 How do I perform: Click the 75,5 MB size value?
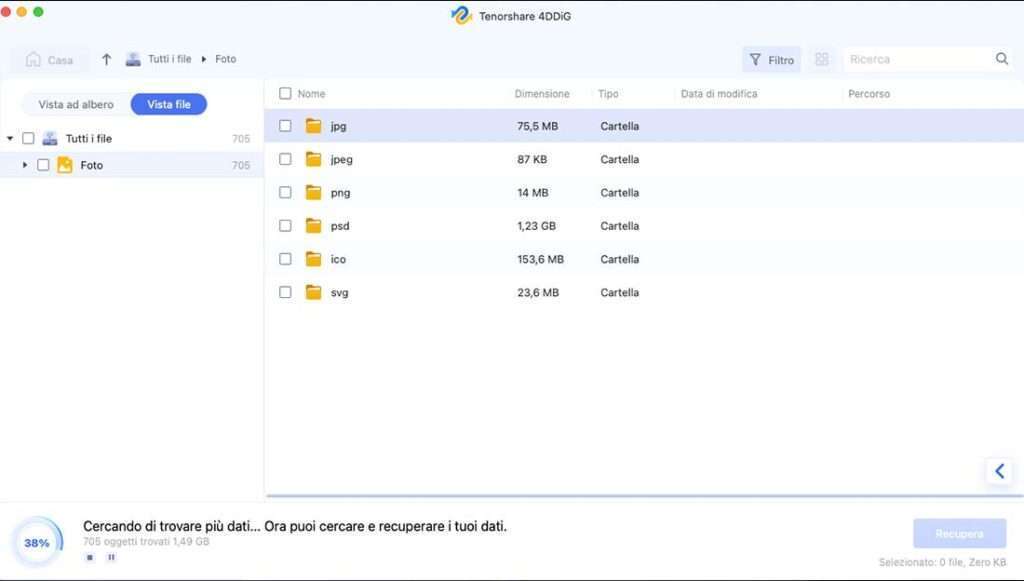(x=537, y=126)
